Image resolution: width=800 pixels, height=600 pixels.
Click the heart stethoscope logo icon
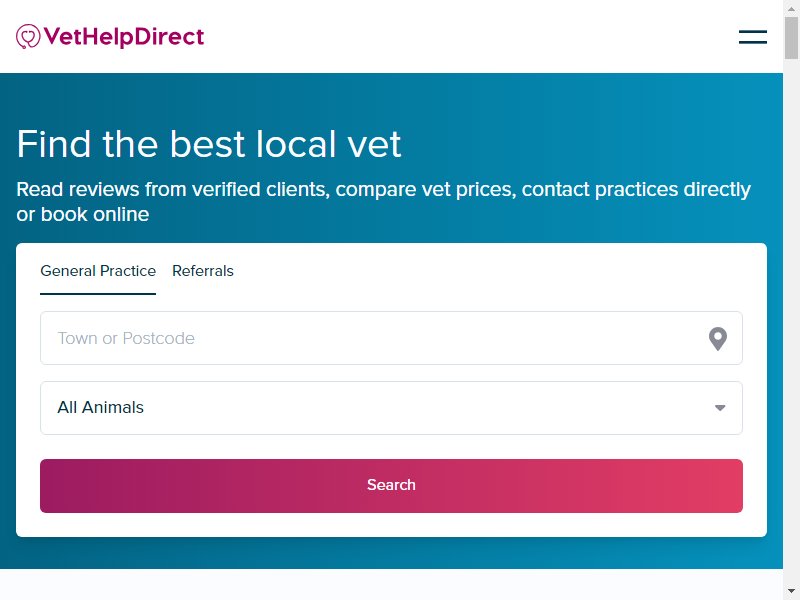pos(28,36)
